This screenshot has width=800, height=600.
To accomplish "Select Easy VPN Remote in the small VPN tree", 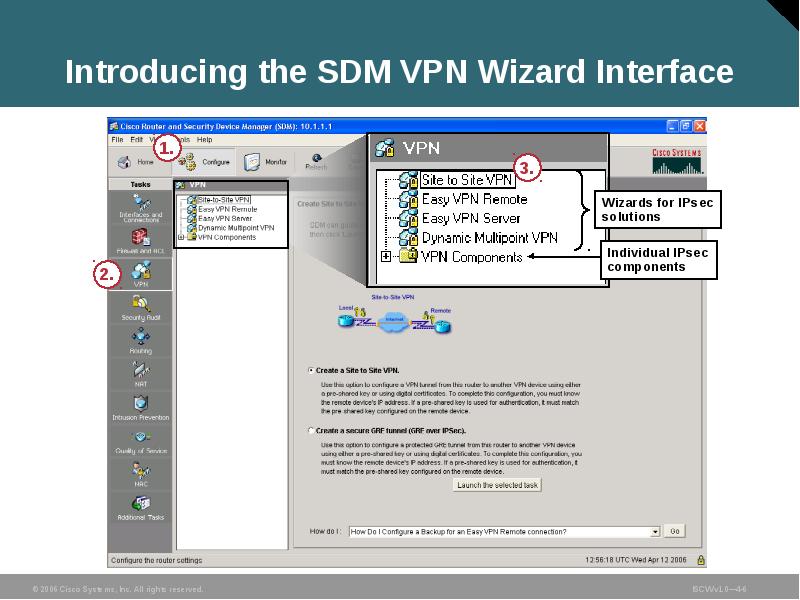I will point(228,209).
